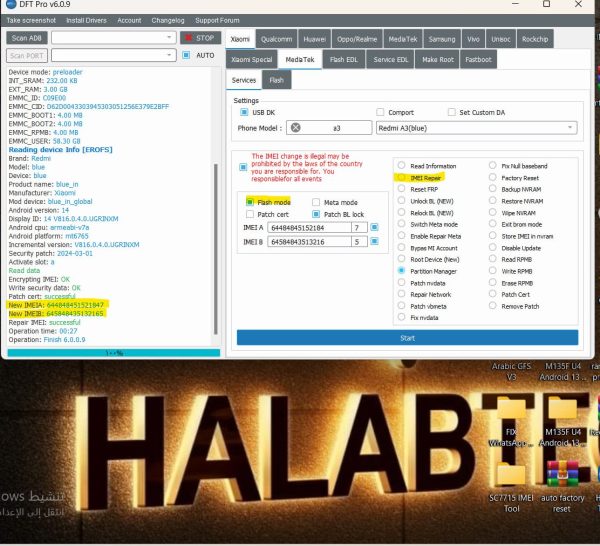Click the cyan progress bar
Image resolution: width=600 pixels, height=546 pixels.
click(114, 353)
